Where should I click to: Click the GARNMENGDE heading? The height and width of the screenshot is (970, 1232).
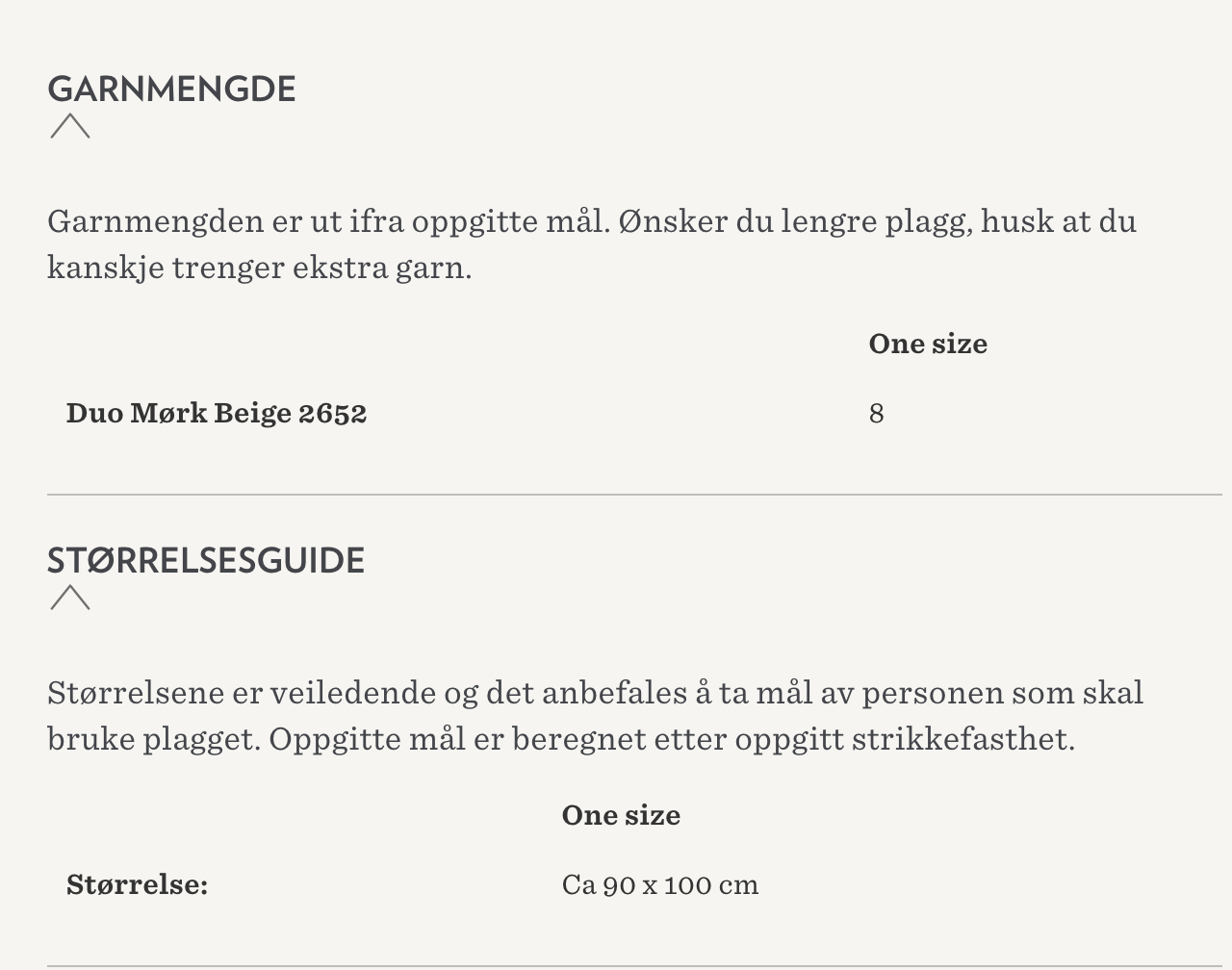171,89
